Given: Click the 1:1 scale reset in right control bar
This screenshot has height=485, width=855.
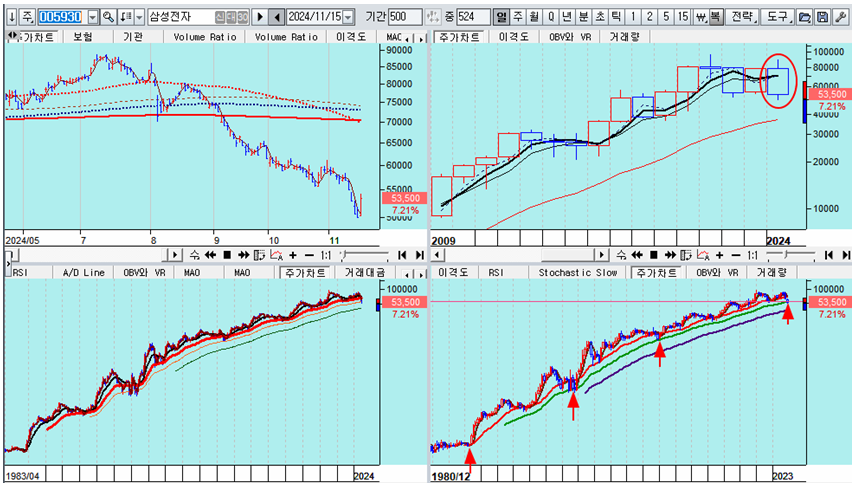Looking at the screenshot, I should point(752,255).
